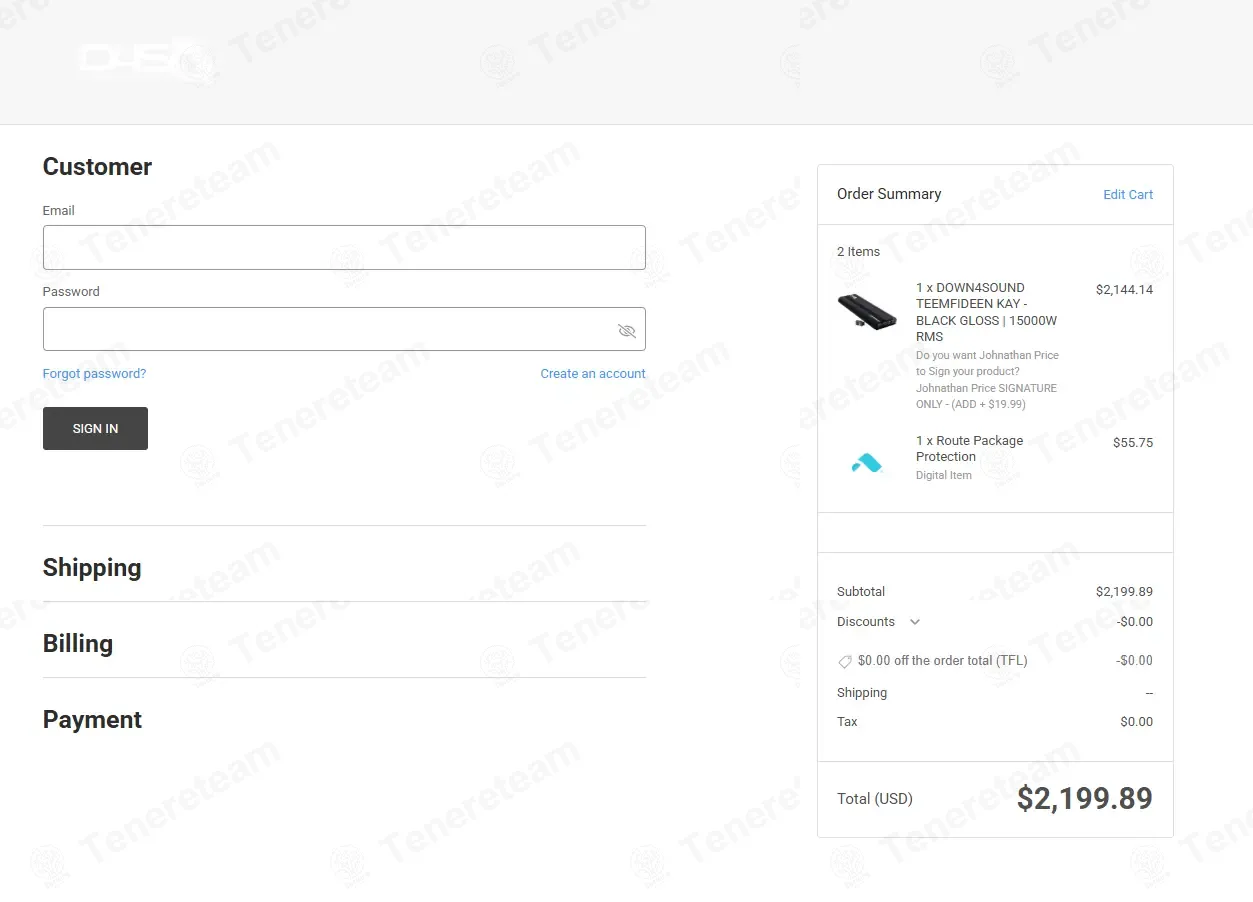
Task: Click the Order Summary title
Action: [889, 194]
